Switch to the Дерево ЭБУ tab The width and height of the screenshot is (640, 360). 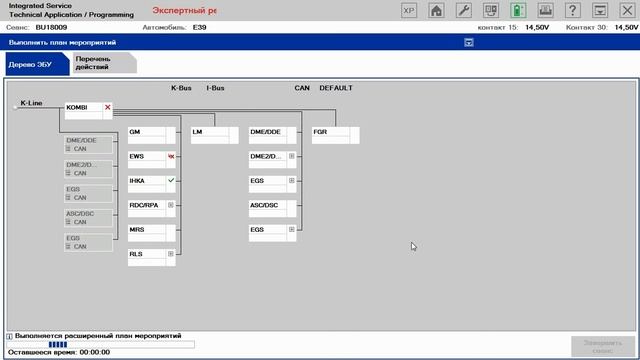coord(37,64)
